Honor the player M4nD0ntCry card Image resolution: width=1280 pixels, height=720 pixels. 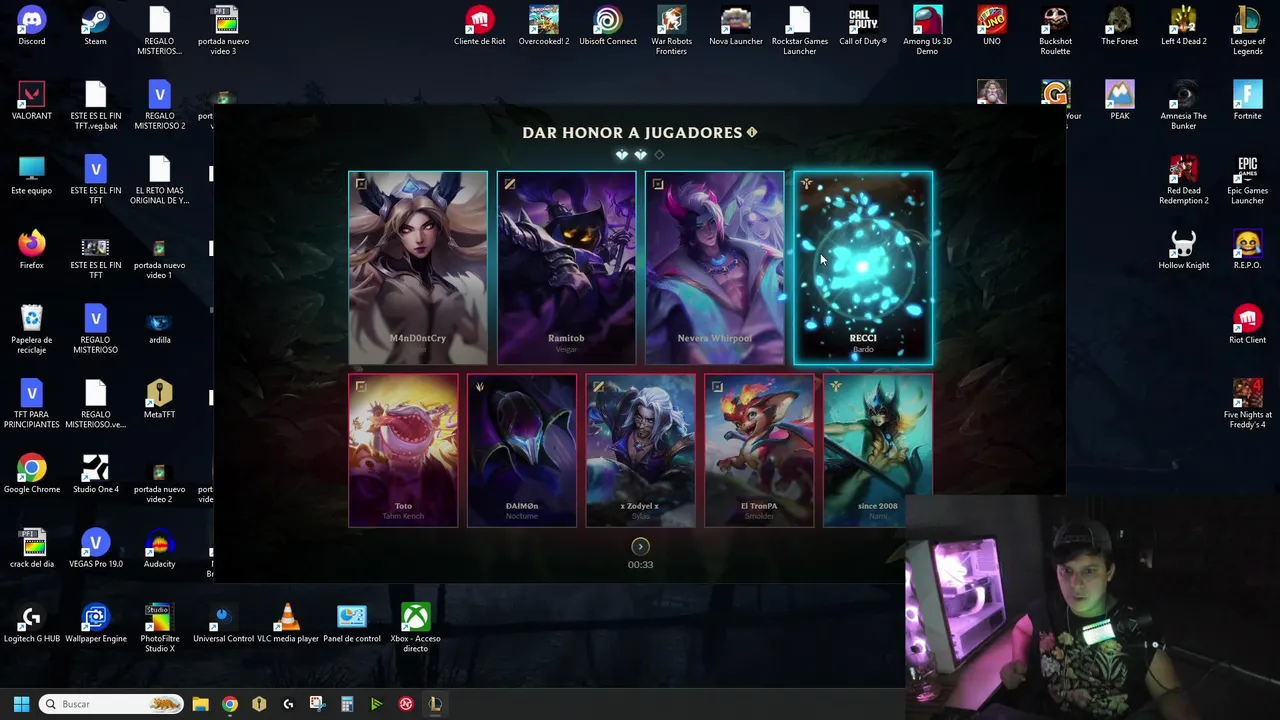click(418, 268)
